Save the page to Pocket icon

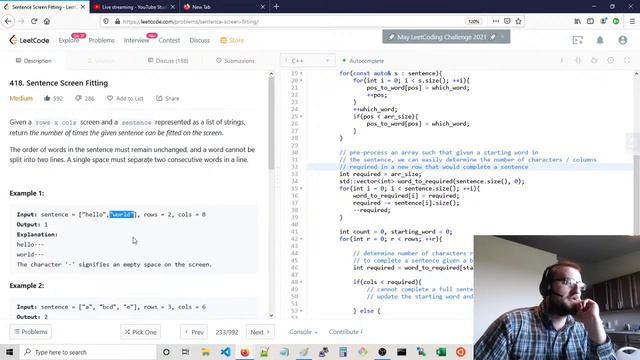click(507, 21)
